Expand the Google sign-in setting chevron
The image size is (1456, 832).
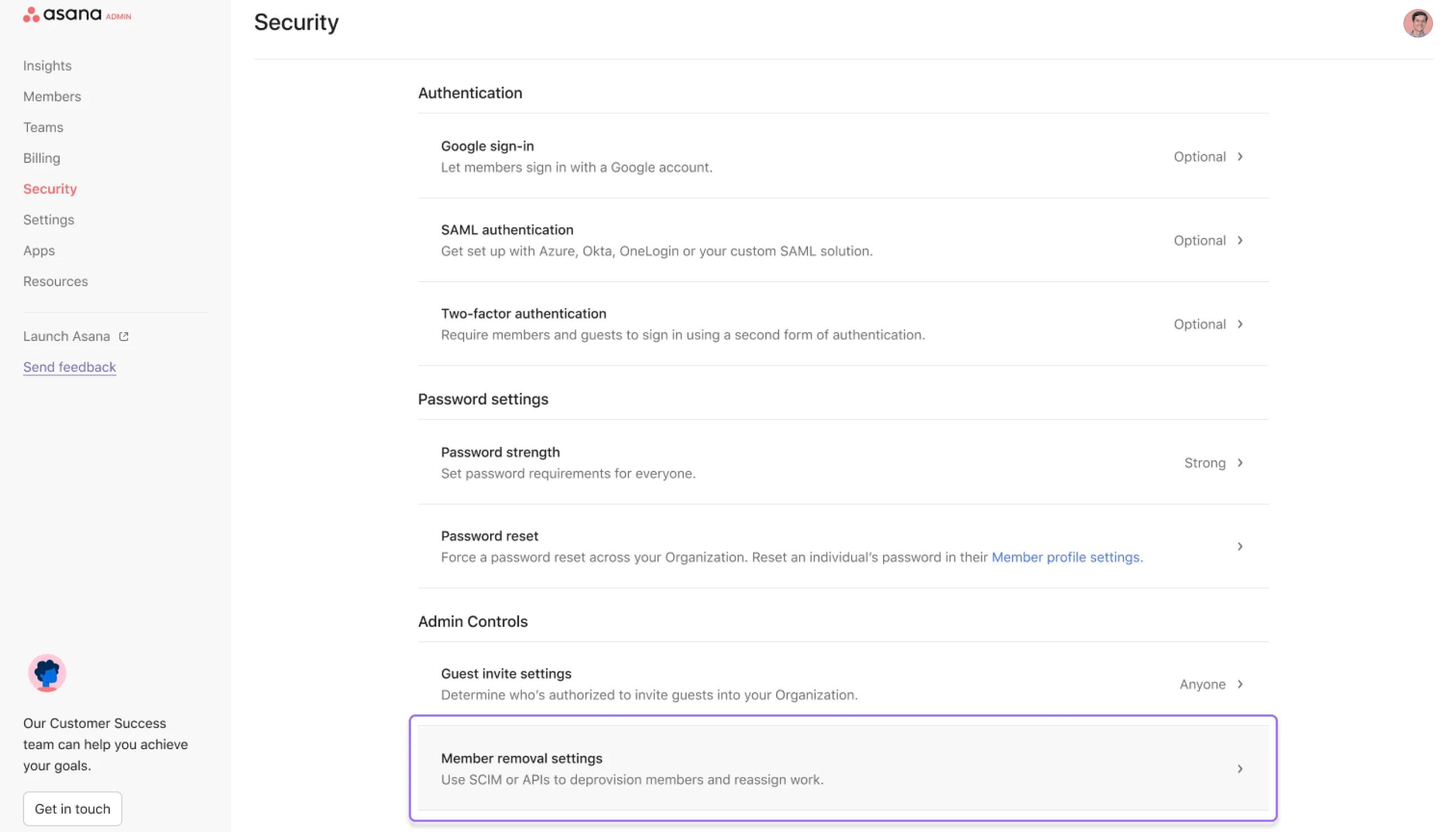point(1240,157)
